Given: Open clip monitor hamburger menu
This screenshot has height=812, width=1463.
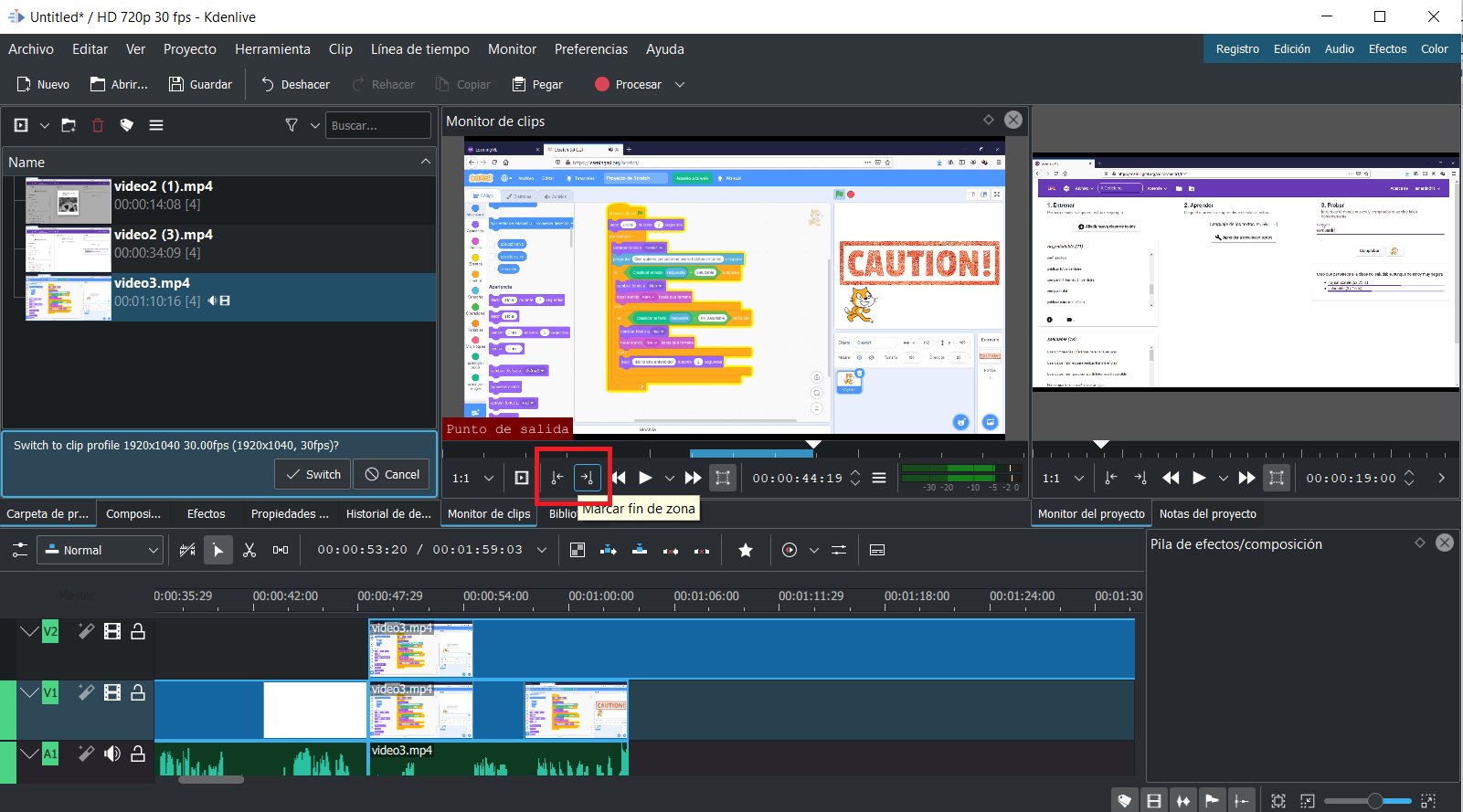Looking at the screenshot, I should (x=879, y=478).
